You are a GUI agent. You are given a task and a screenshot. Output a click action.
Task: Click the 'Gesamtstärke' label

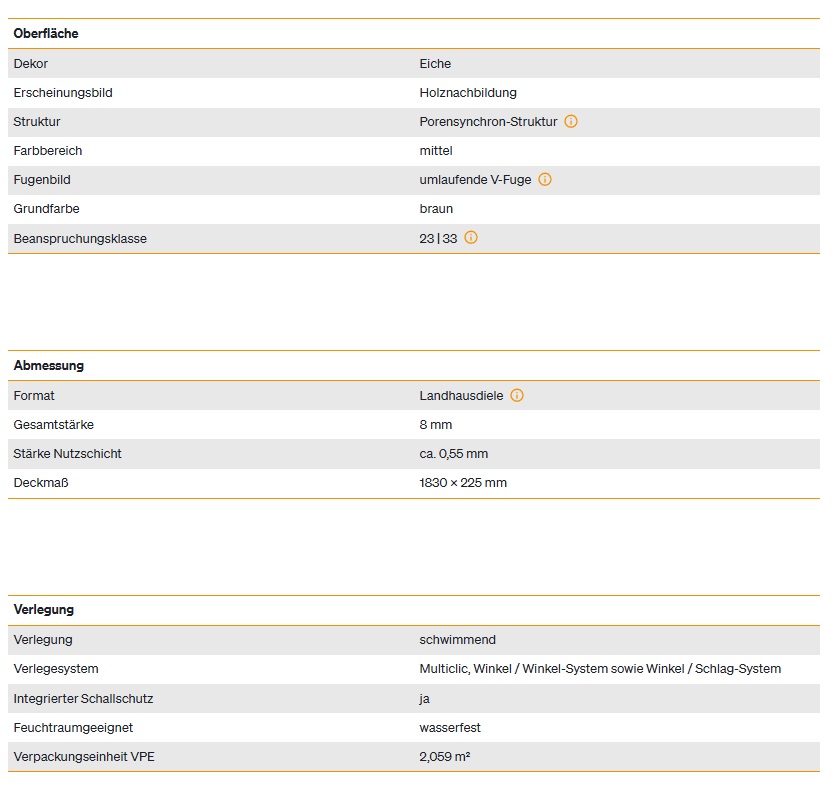(x=54, y=425)
